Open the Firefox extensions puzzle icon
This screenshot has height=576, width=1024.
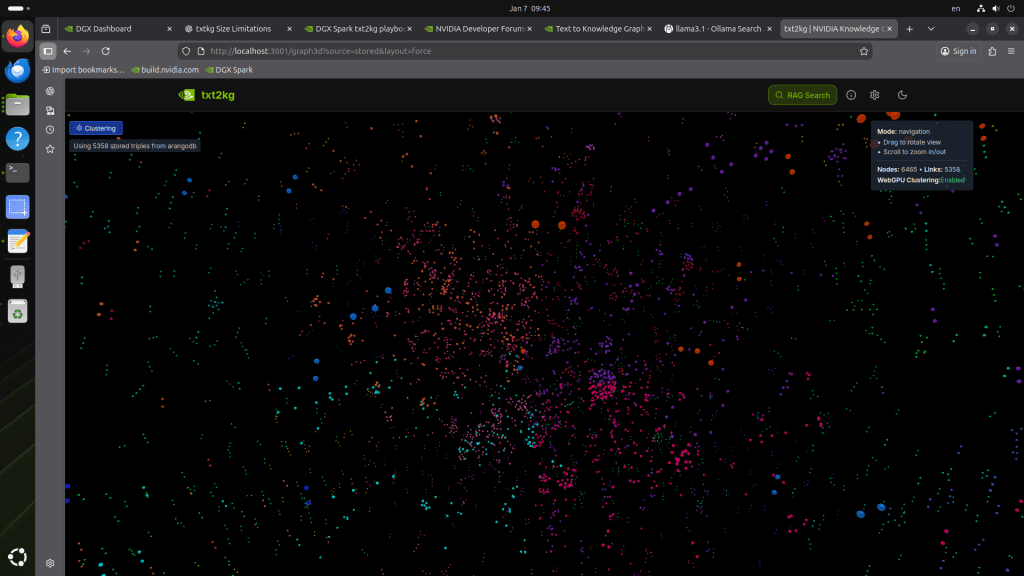[x=992, y=51]
